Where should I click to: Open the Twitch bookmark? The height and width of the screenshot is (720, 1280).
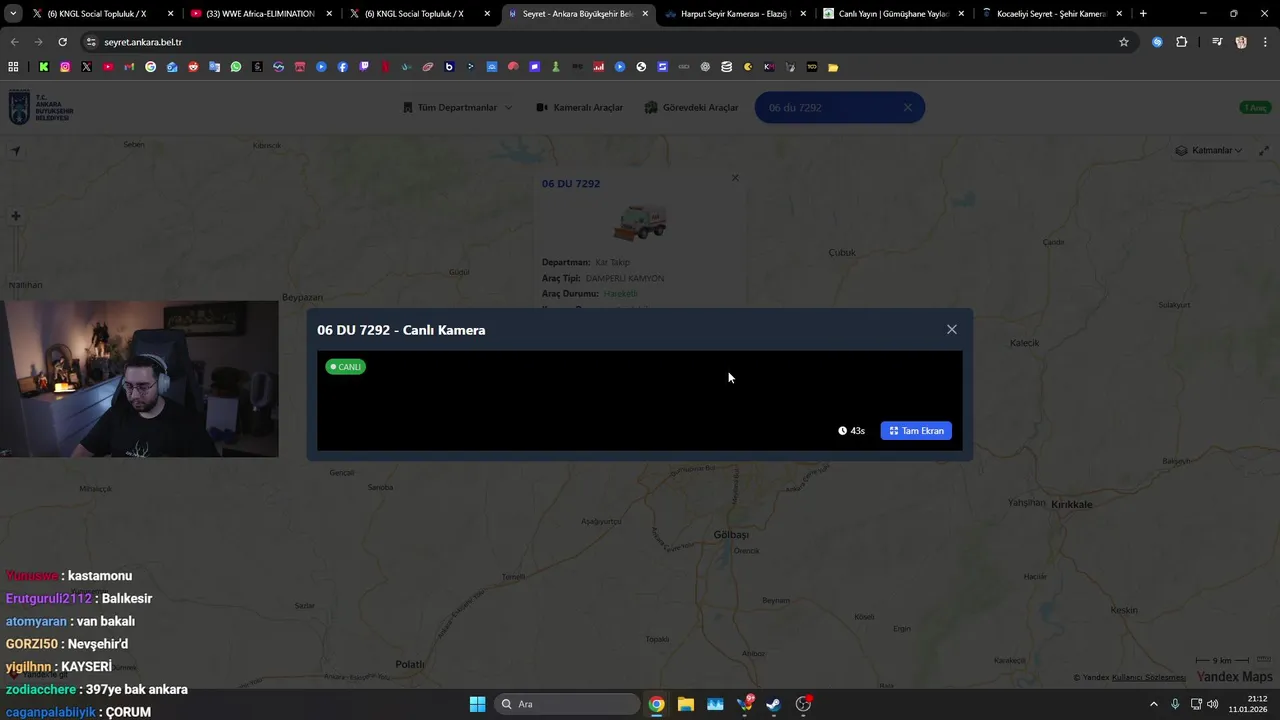click(x=364, y=67)
